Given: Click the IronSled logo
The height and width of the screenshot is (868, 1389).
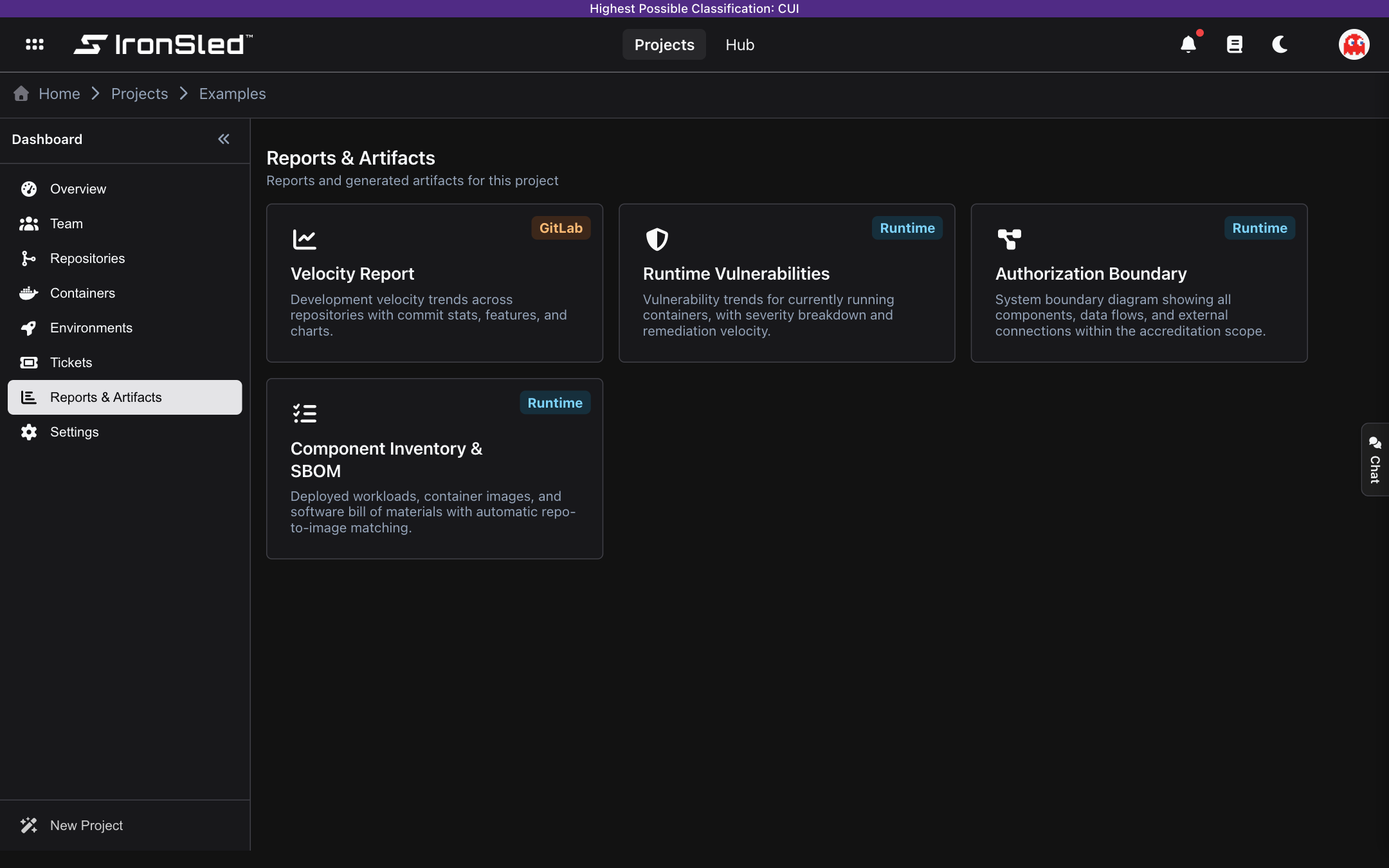Looking at the screenshot, I should click(x=163, y=44).
